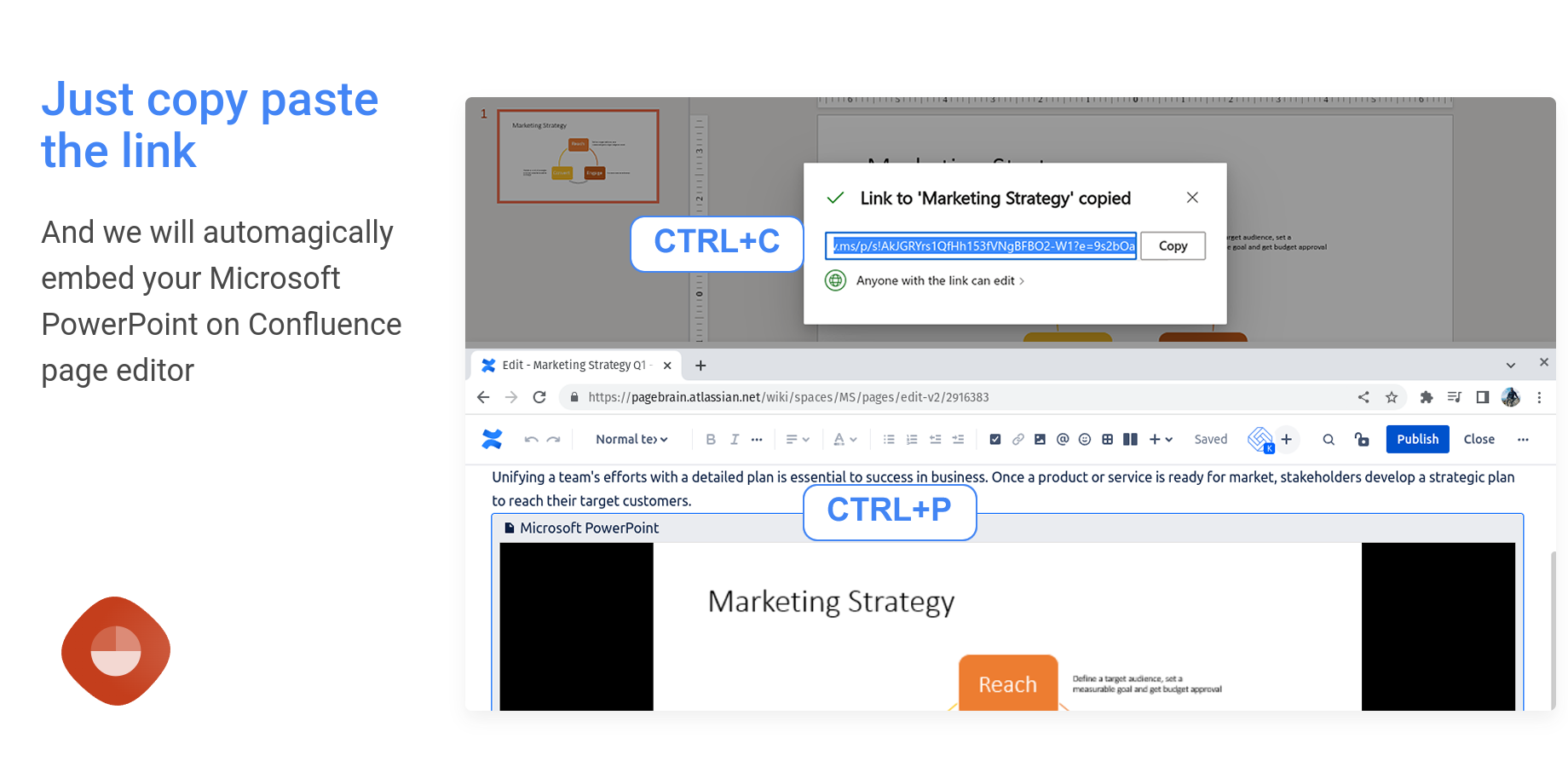
Task: Select the shared link text field
Action: coord(981,245)
